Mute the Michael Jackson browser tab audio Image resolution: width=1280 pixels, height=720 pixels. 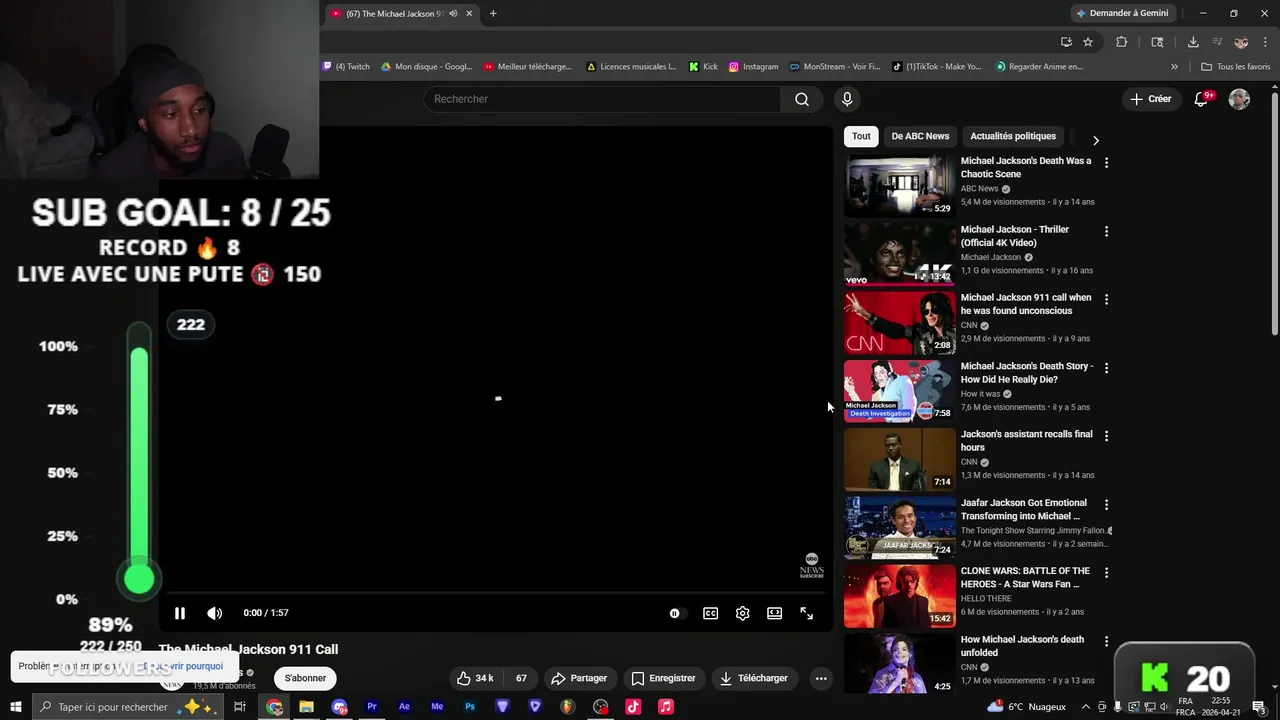[x=453, y=14]
